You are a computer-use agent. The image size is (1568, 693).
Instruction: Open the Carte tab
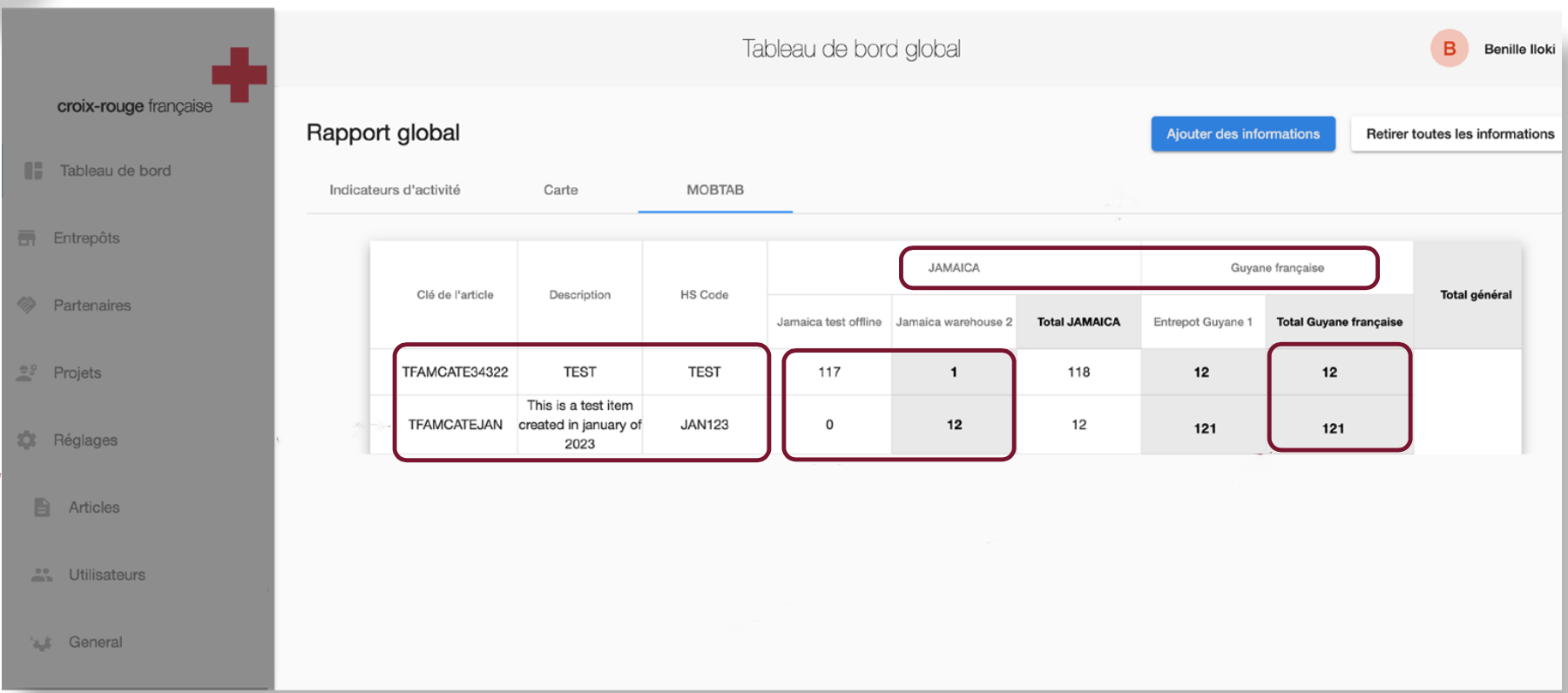[560, 190]
